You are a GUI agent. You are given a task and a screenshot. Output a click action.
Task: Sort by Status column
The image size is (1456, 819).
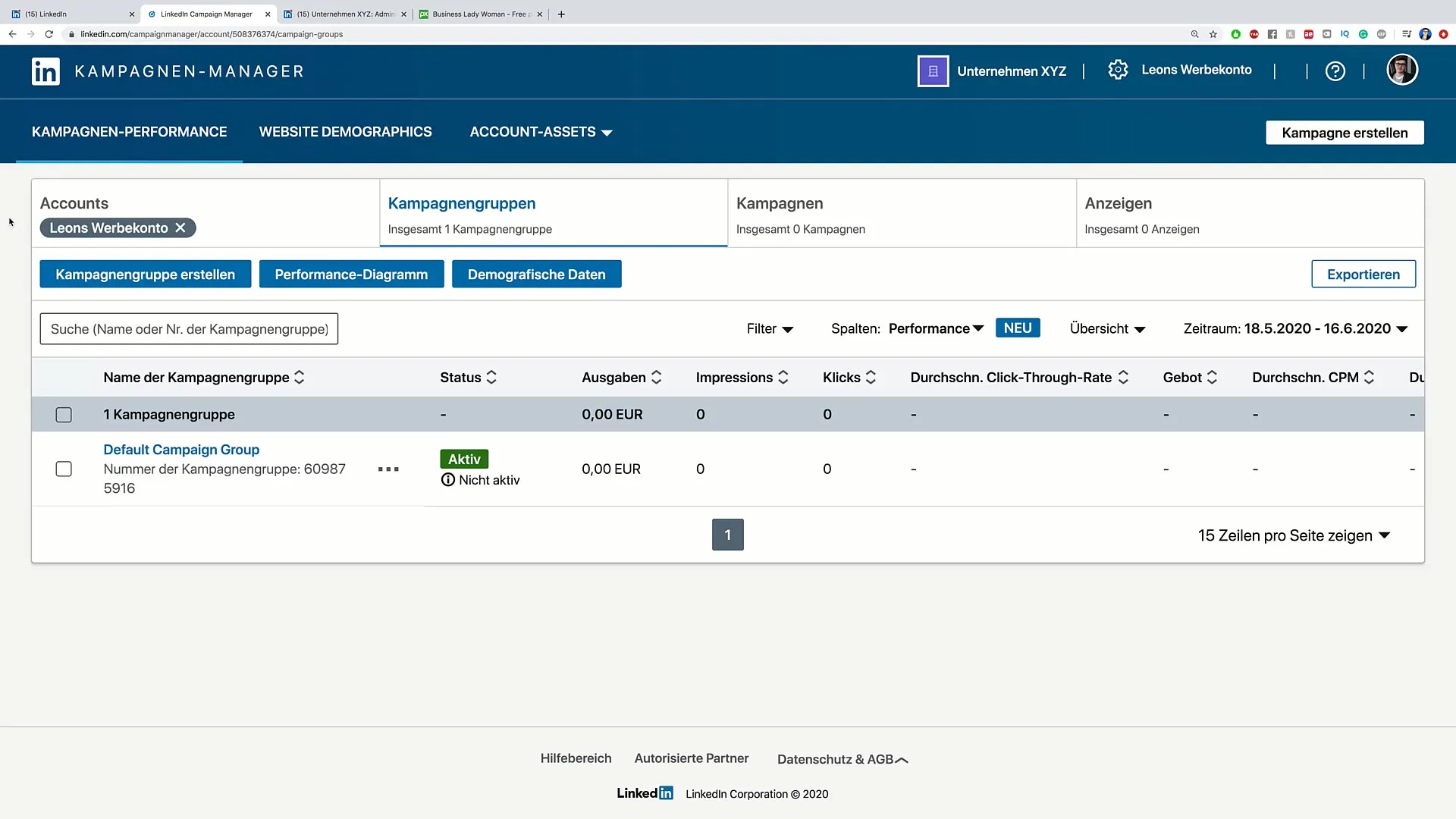pyautogui.click(x=491, y=377)
